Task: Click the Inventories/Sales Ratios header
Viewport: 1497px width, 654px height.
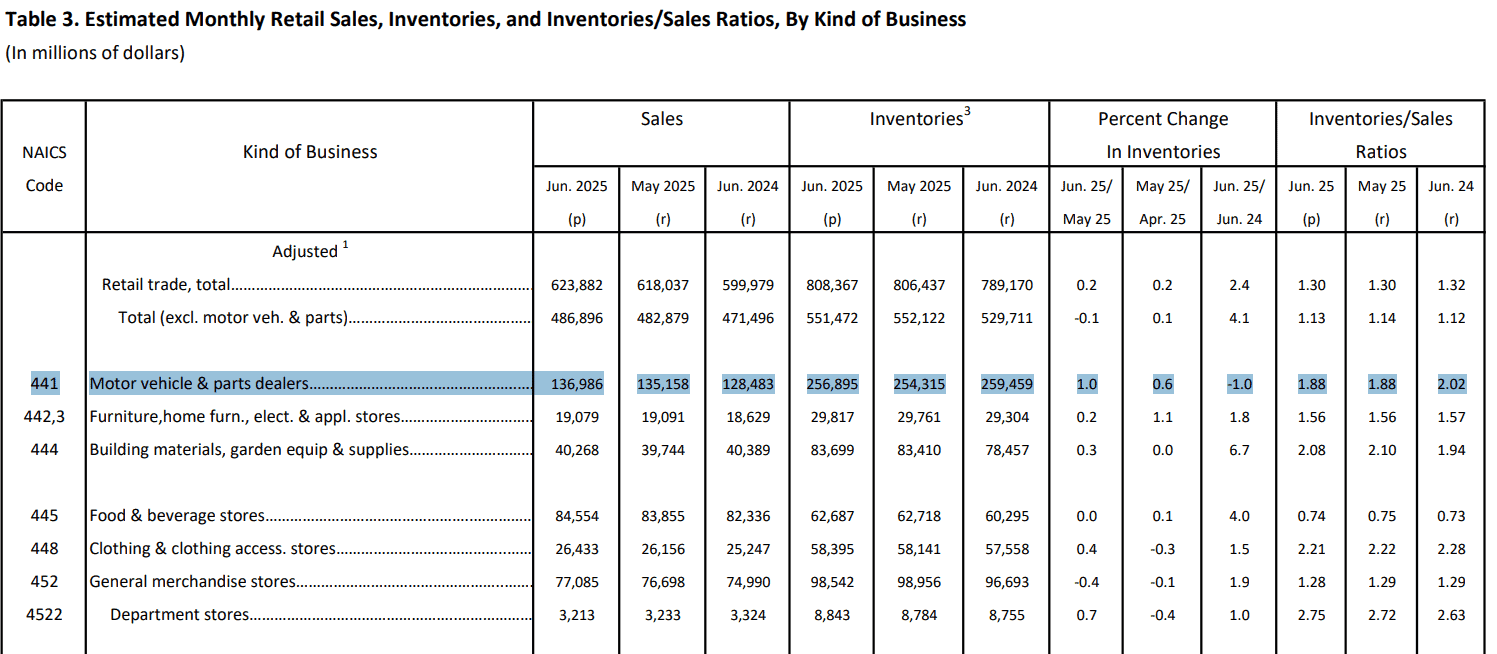Action: tap(1381, 135)
